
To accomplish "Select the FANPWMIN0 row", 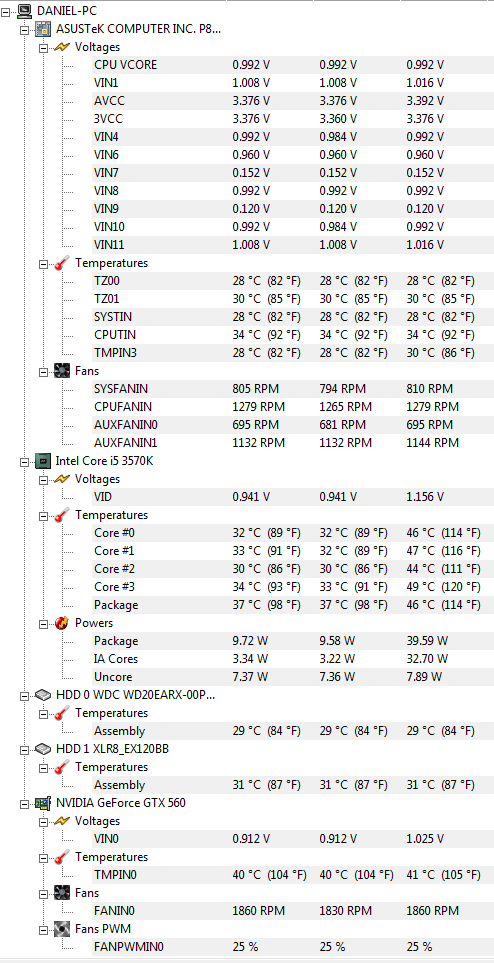I will tap(292, 946).
